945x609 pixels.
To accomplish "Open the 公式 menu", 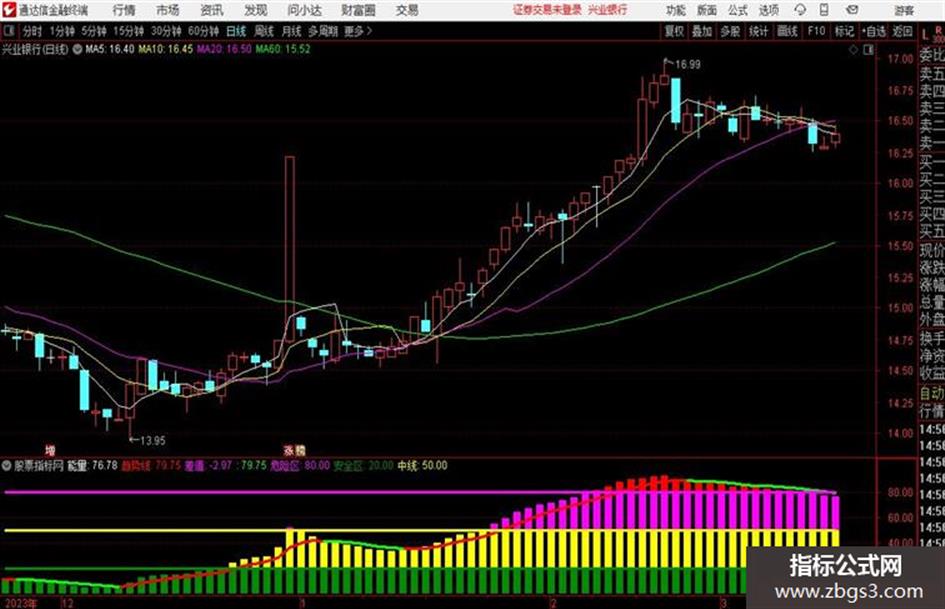I will (x=738, y=10).
